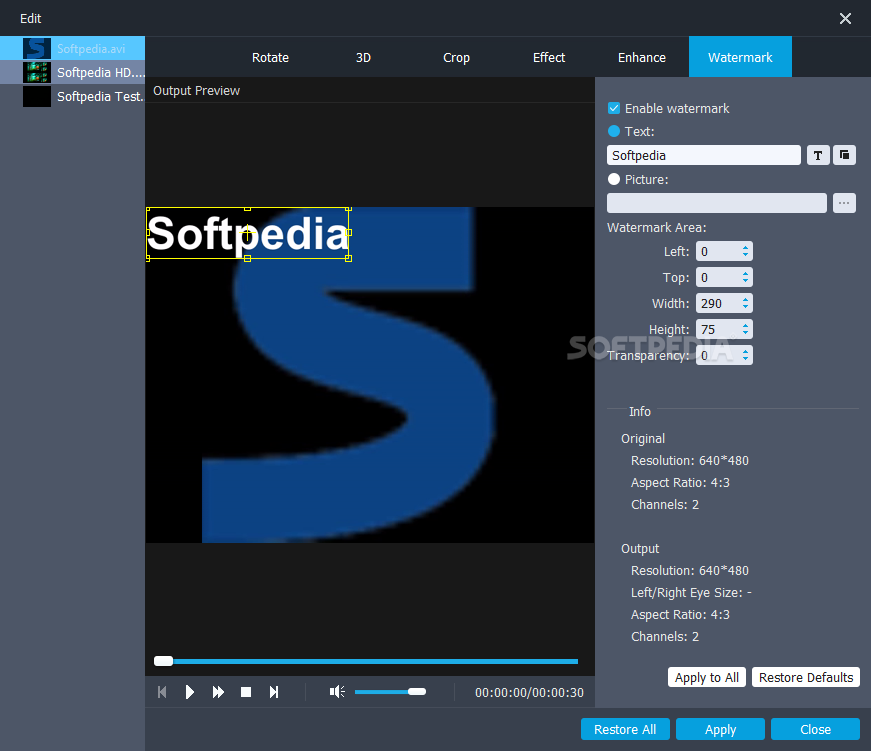Image resolution: width=871 pixels, height=751 pixels.
Task: Select the Picture watermark radio button
Action: point(614,179)
